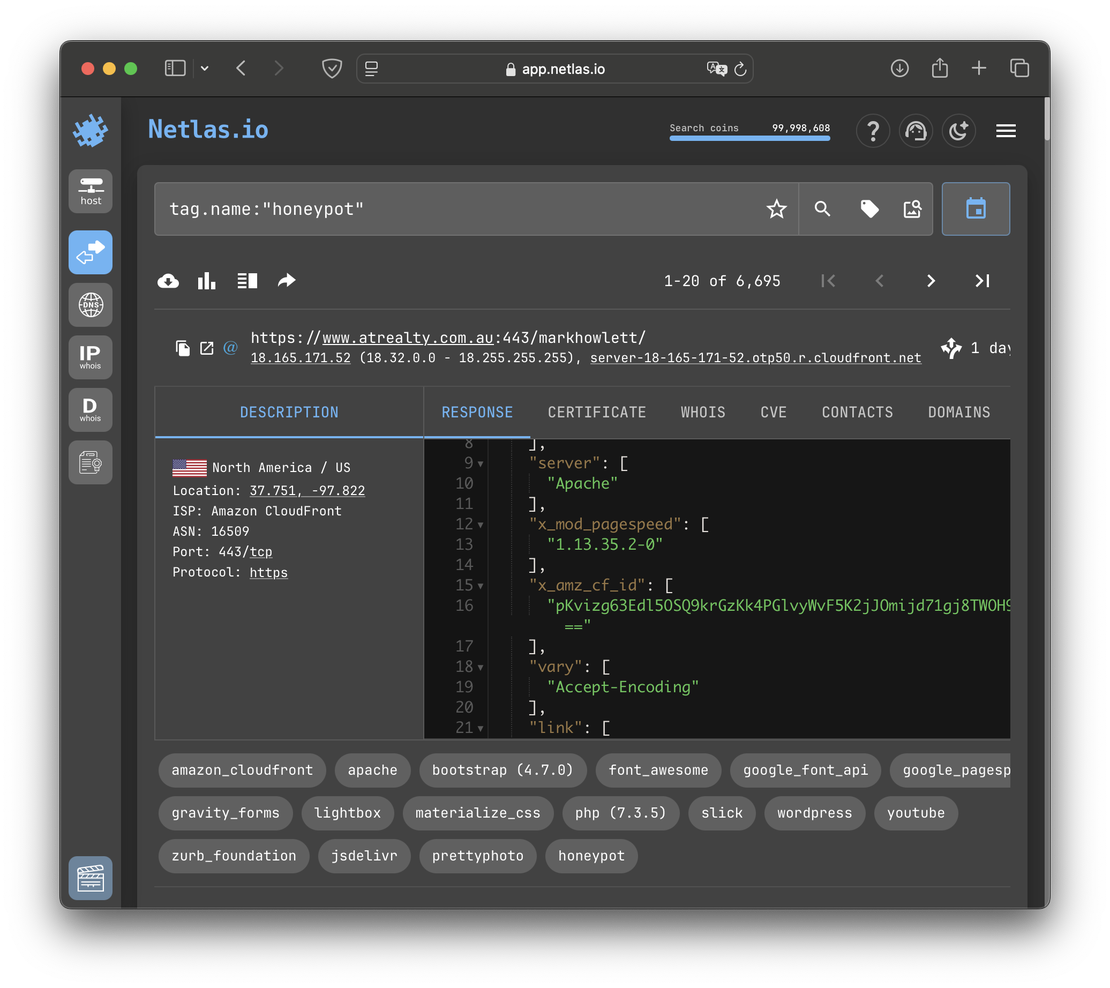
Task: Click the share results arrow icon
Action: coord(286,281)
